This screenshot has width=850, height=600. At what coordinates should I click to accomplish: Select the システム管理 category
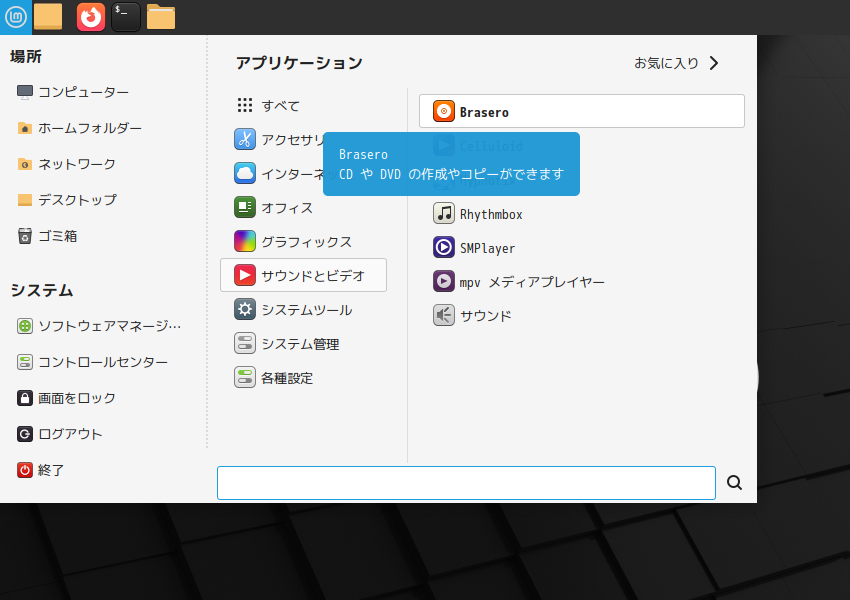303,344
